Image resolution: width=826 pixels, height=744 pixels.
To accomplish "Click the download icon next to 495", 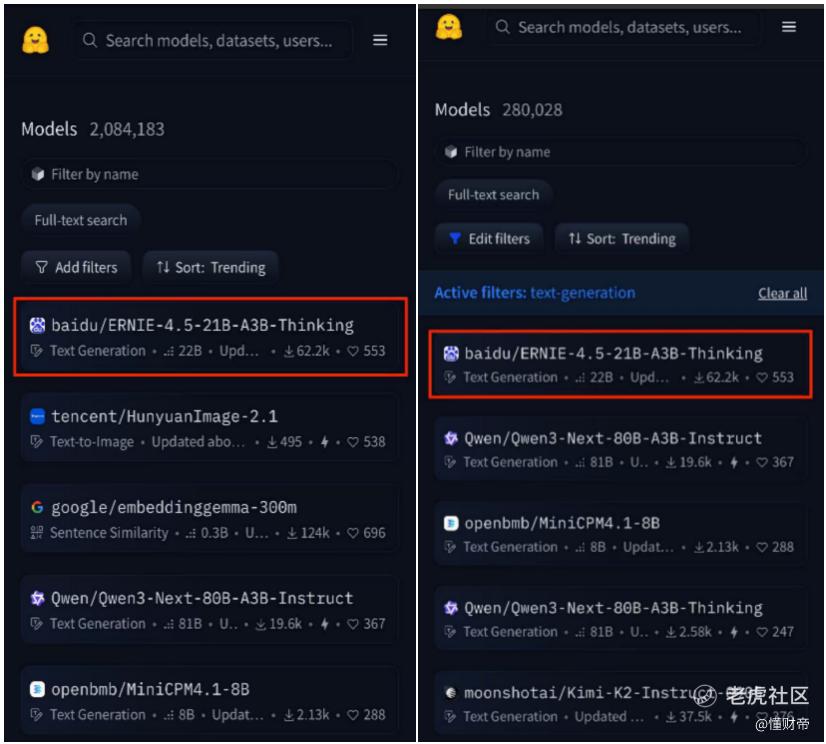I will 272,442.
